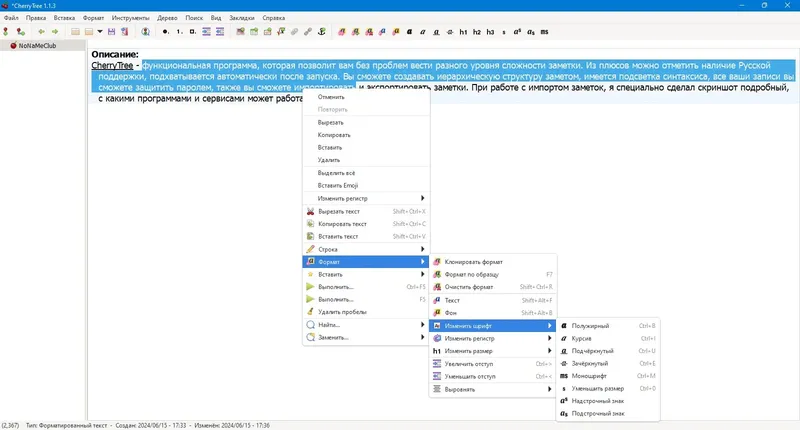Select Увеличить отступ entry

[x=492, y=364]
